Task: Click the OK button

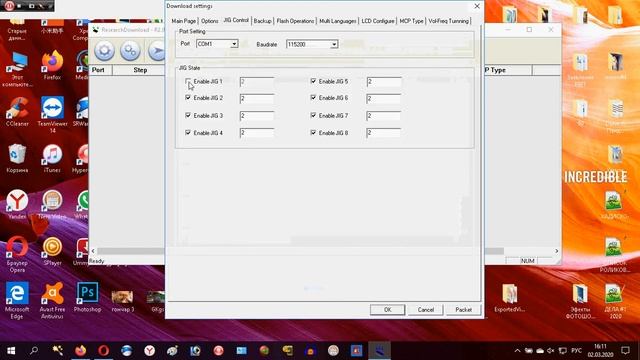Action: 387,310
